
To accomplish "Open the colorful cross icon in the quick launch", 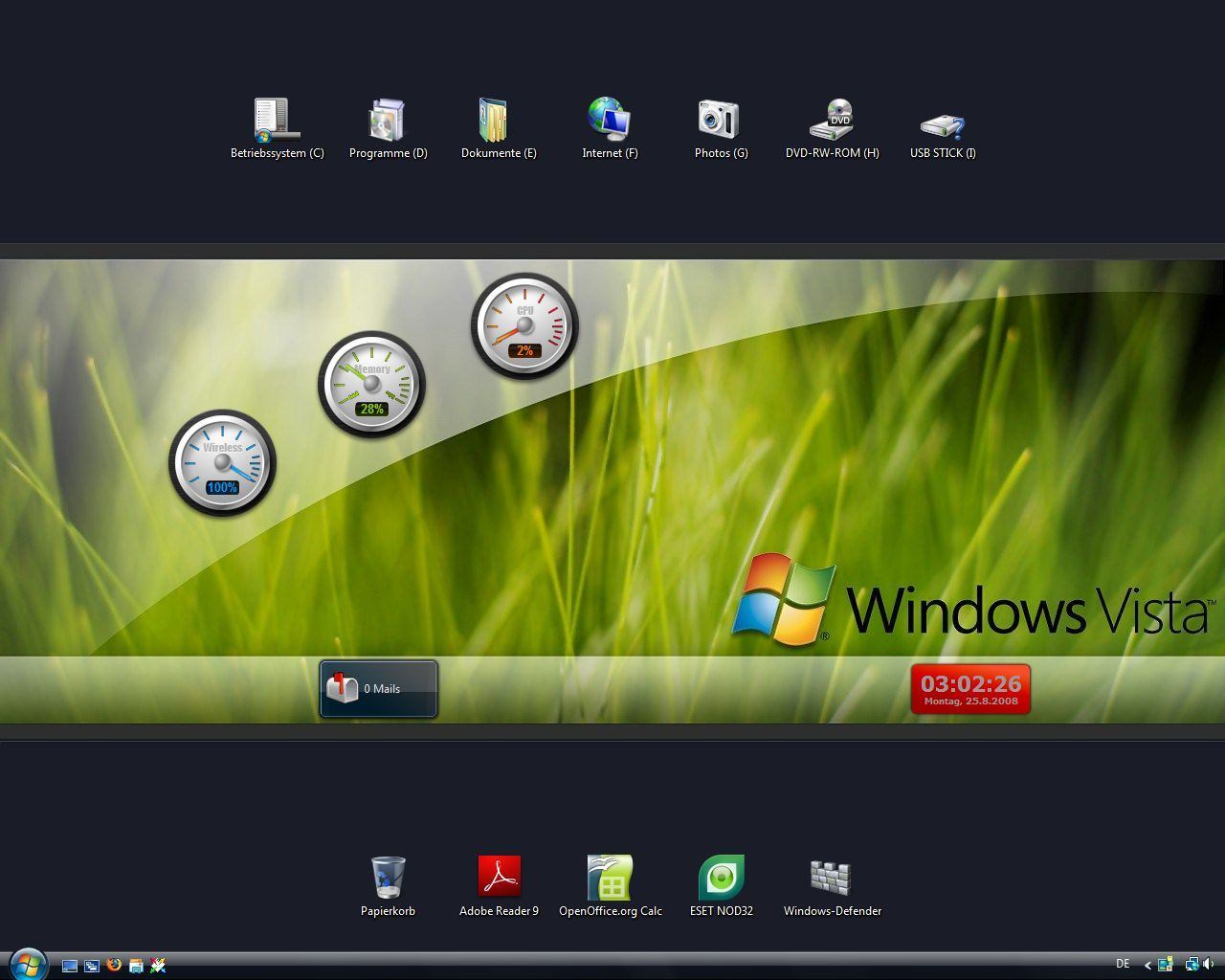I will [158, 966].
